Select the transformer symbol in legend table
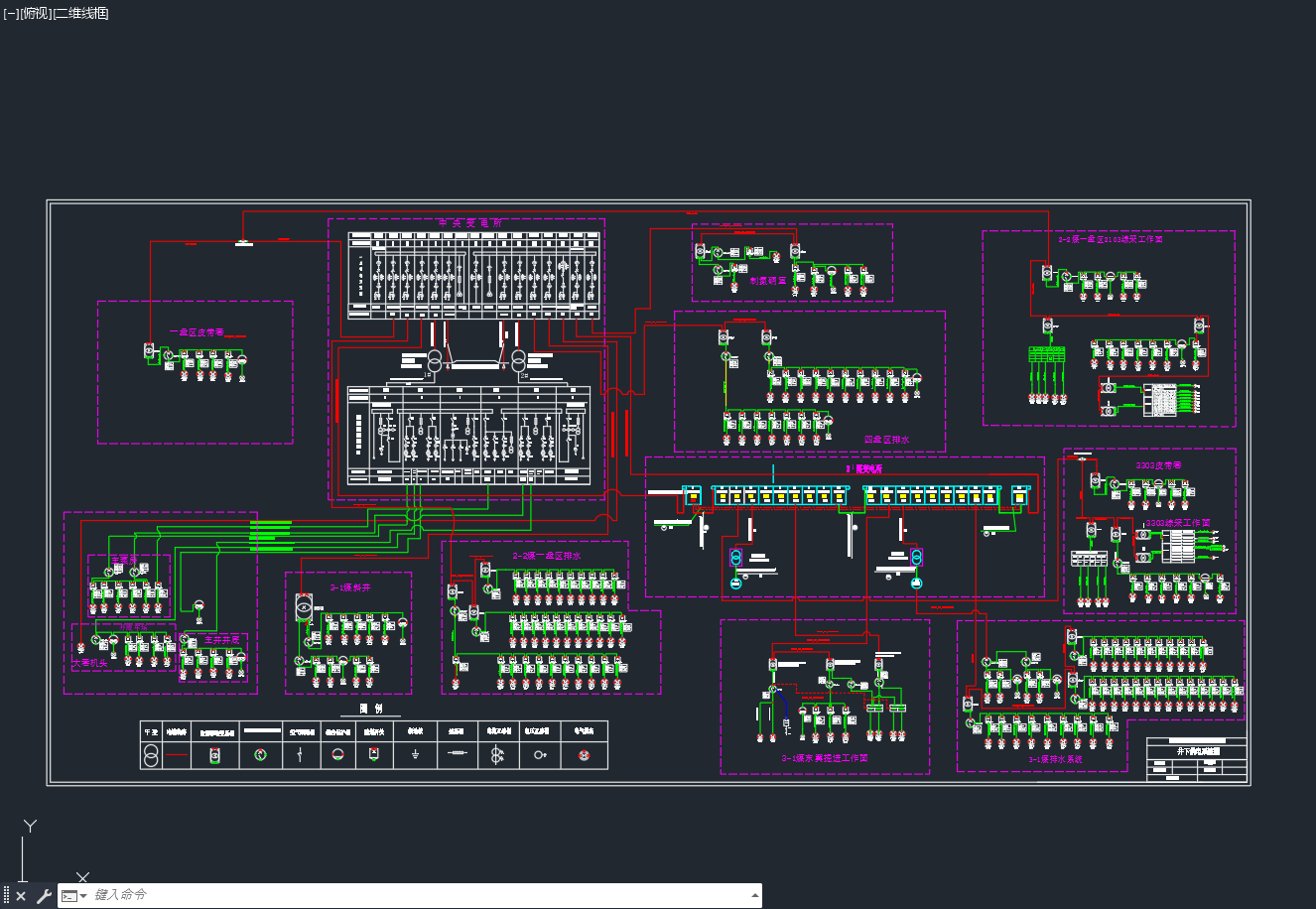Screen dimensions: 1316x909 coord(151,755)
